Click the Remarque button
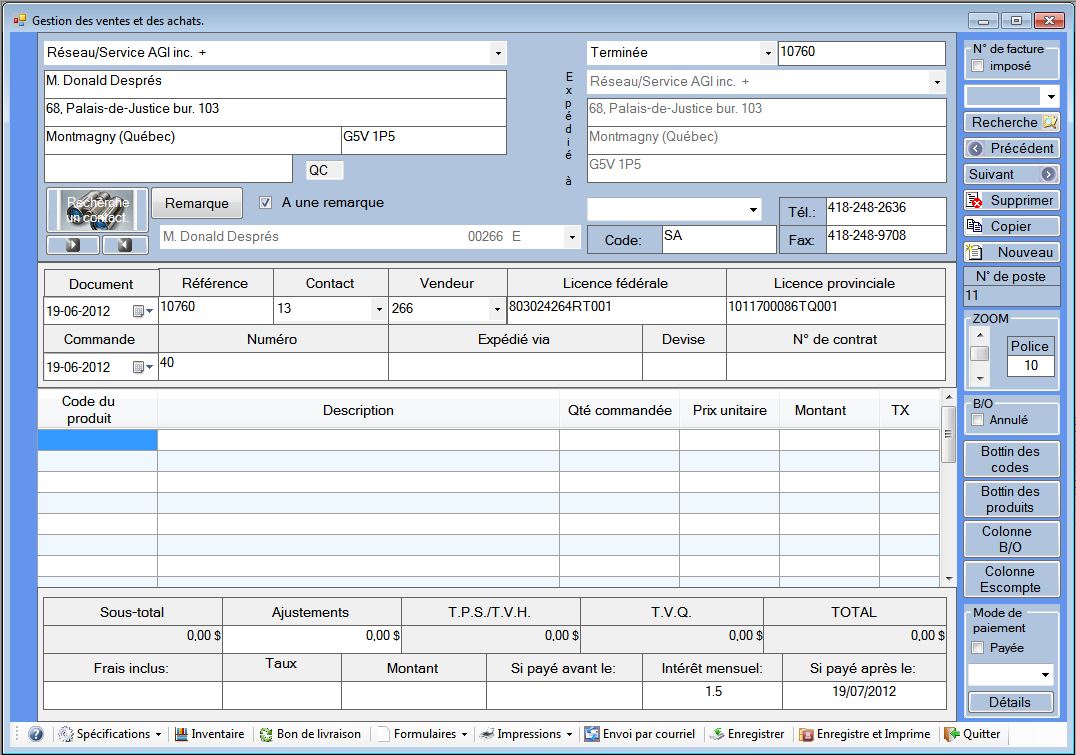The height and width of the screenshot is (755, 1076). pos(196,203)
